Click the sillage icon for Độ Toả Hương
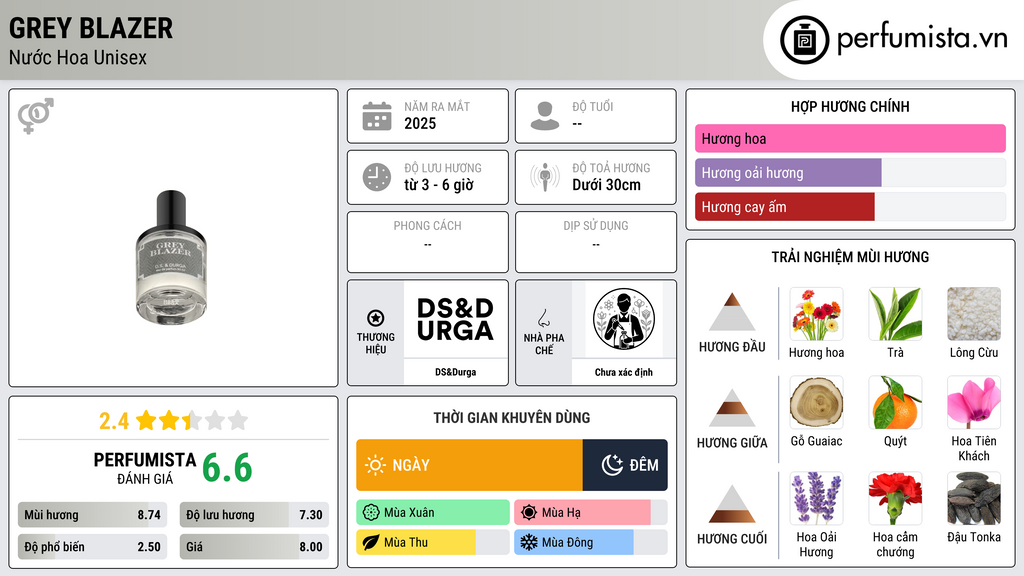 [545, 177]
